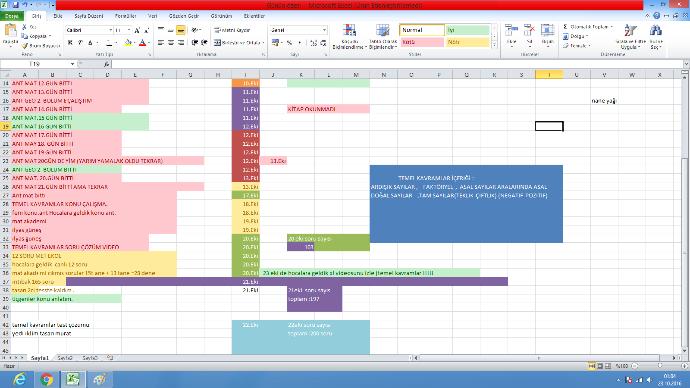Click the red font color A icon
Image resolution: width=690 pixels, height=388 pixels.
[x=142, y=43]
